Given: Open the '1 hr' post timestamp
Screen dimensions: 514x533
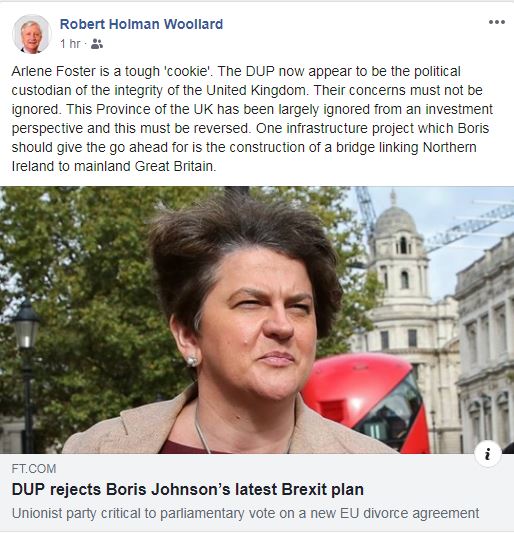Looking at the screenshot, I should (x=70, y=44).
